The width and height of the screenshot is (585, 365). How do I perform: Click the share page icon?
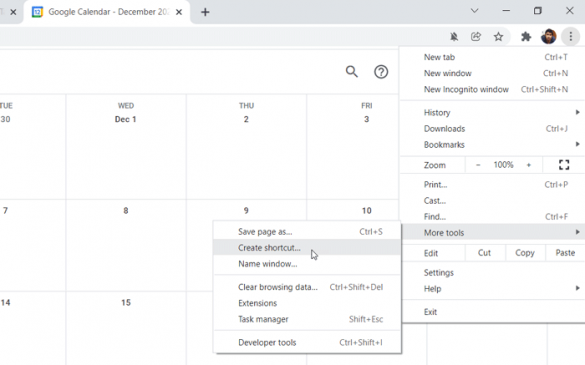(x=476, y=37)
